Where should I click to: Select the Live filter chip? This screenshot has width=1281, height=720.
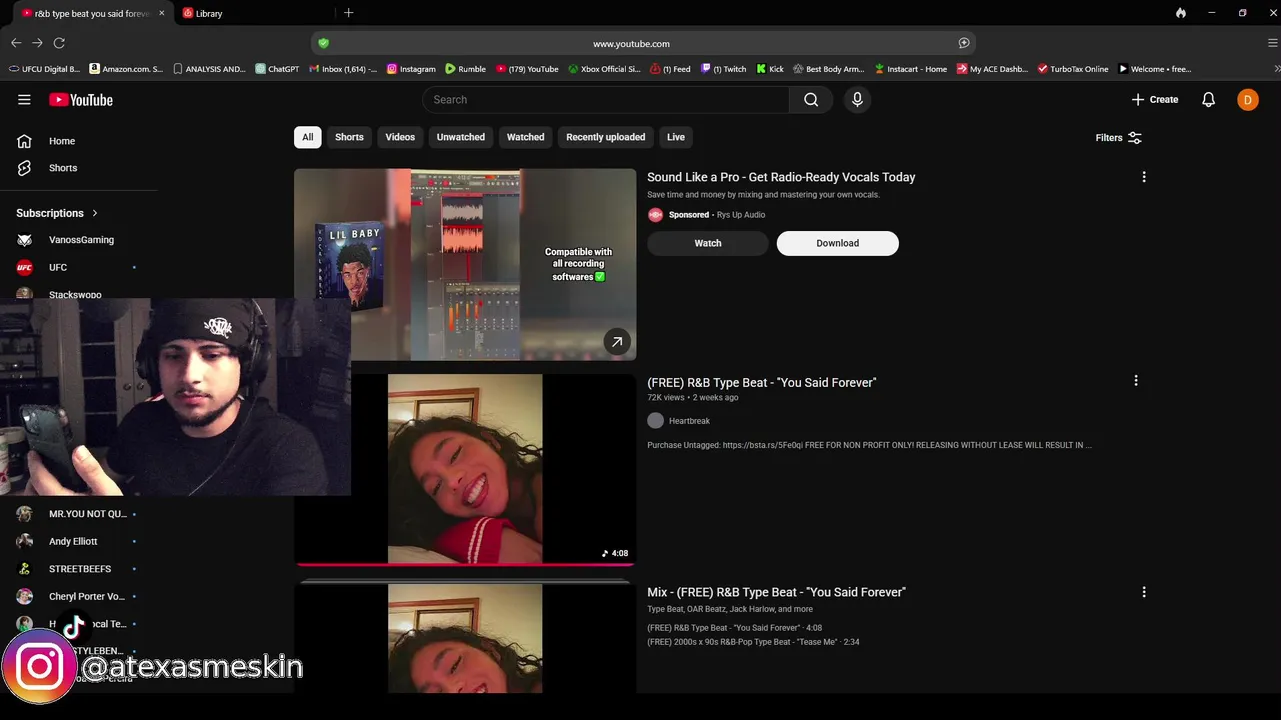[676, 137]
